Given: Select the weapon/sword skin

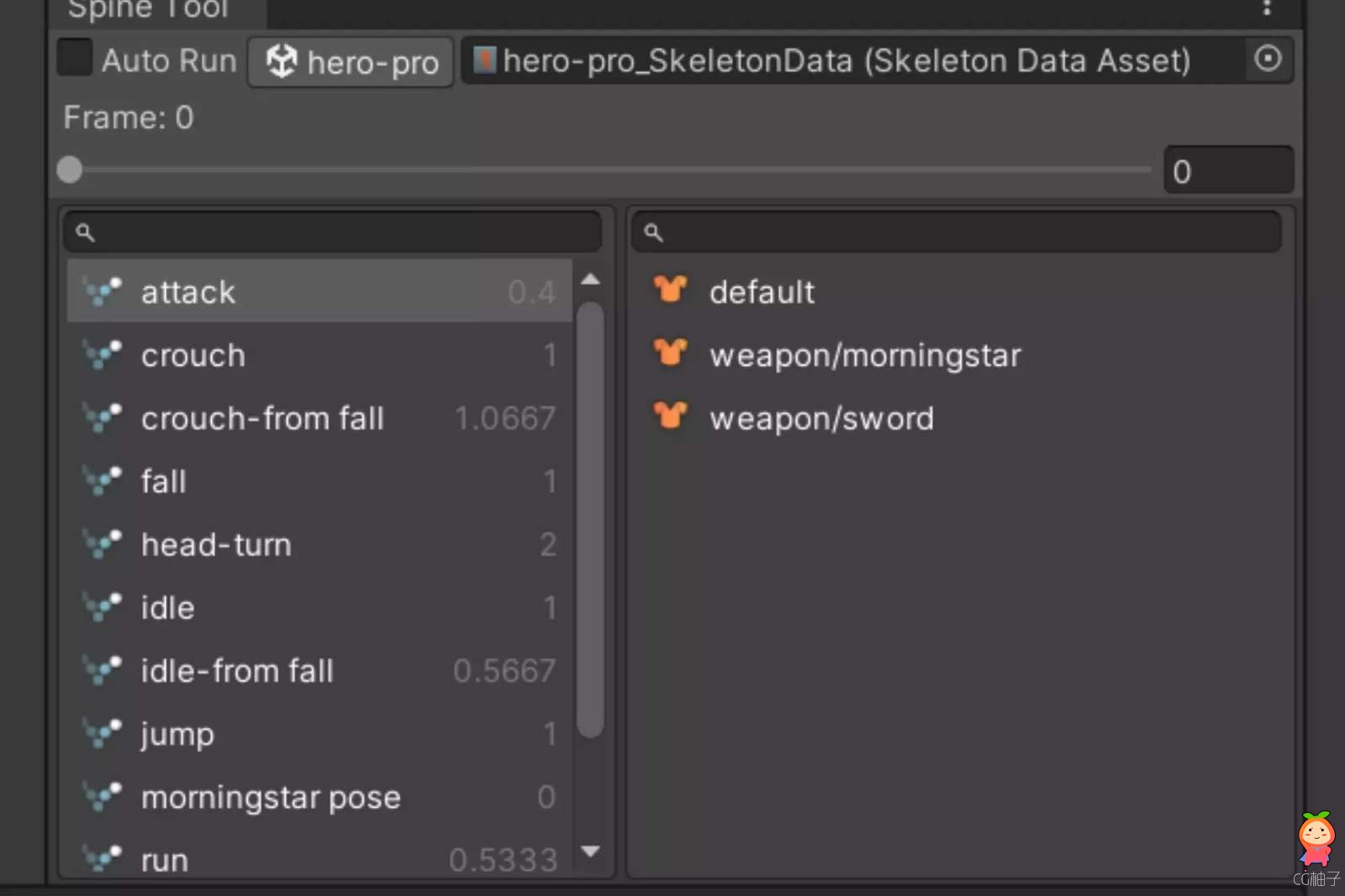Looking at the screenshot, I should (x=958, y=418).
